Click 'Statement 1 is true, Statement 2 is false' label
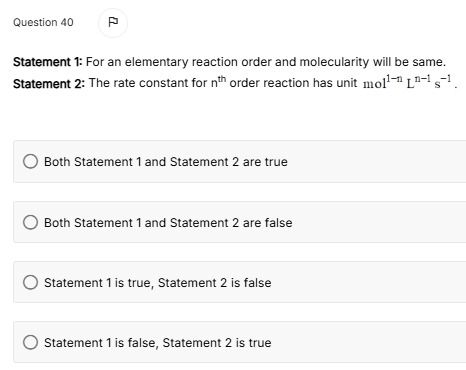466x370 pixels. pyautogui.click(x=158, y=283)
